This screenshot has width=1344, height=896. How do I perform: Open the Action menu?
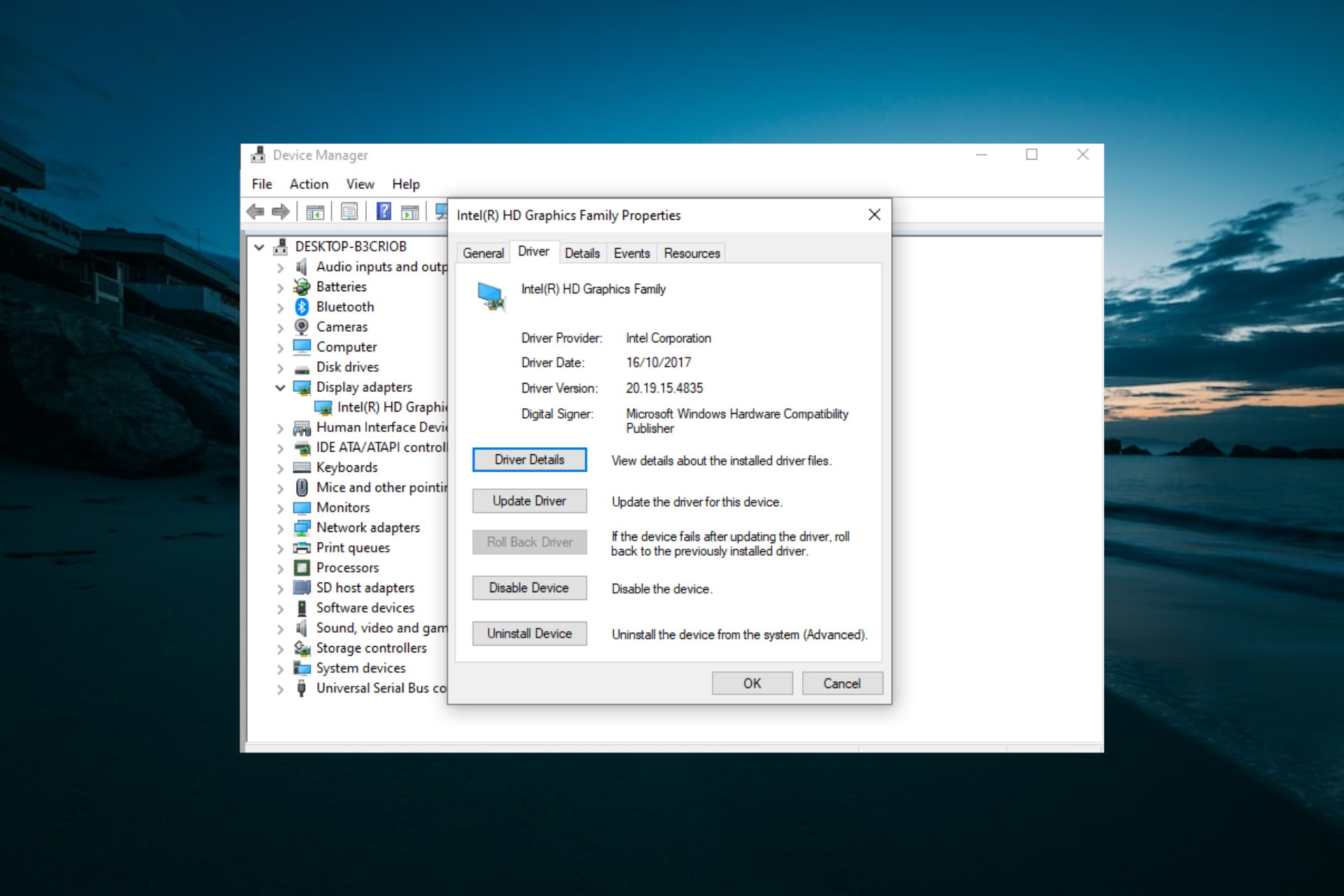(309, 184)
